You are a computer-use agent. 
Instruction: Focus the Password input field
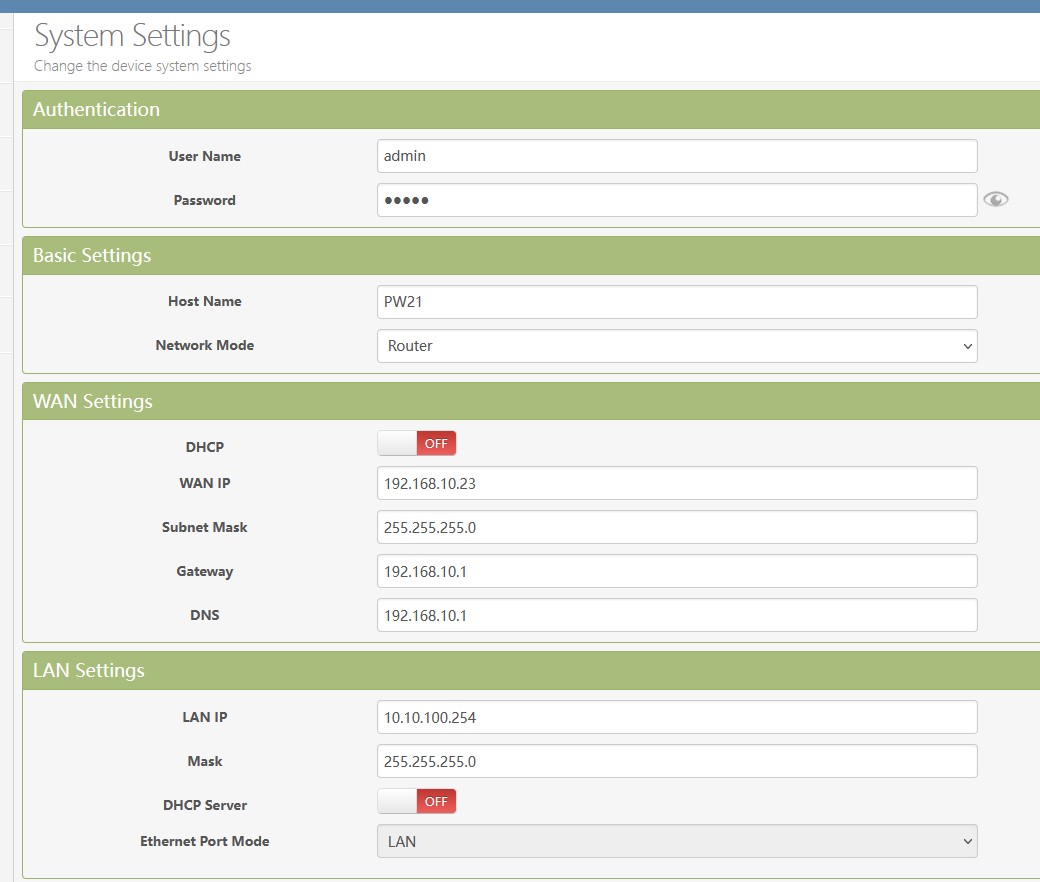[x=677, y=200]
